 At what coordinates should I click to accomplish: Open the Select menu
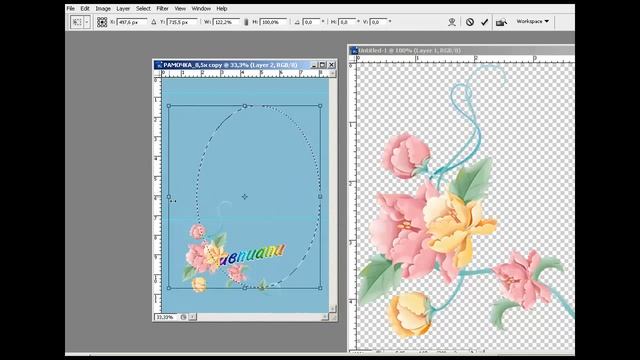coord(143,8)
